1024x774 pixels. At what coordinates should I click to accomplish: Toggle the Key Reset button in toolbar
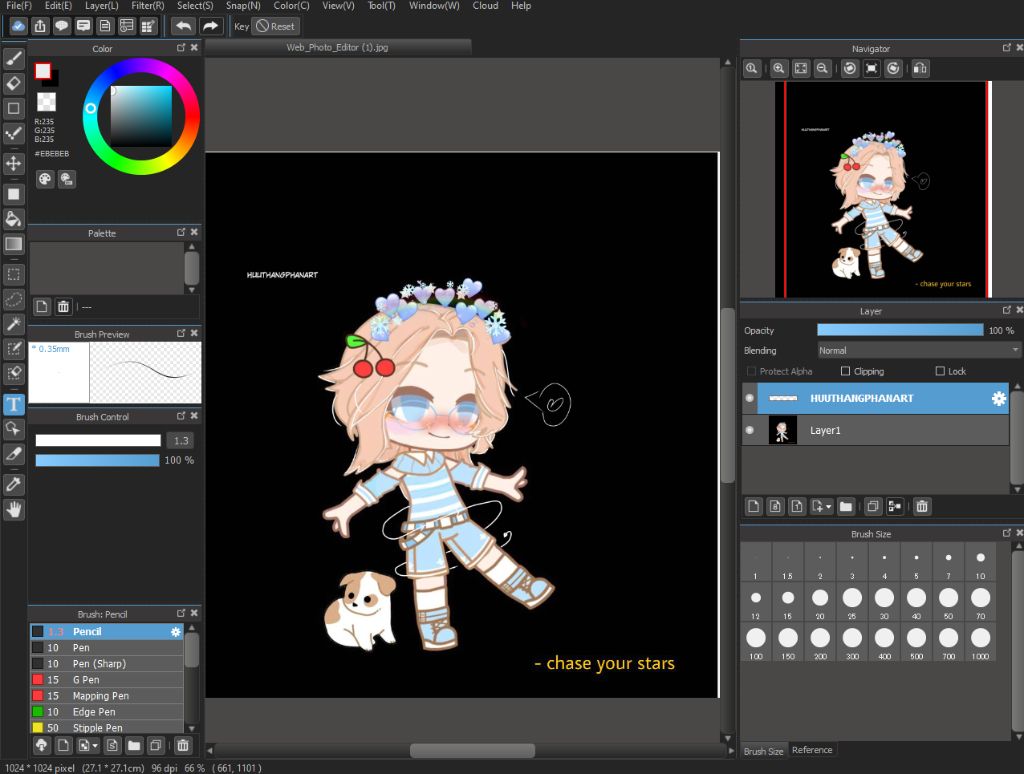276,26
